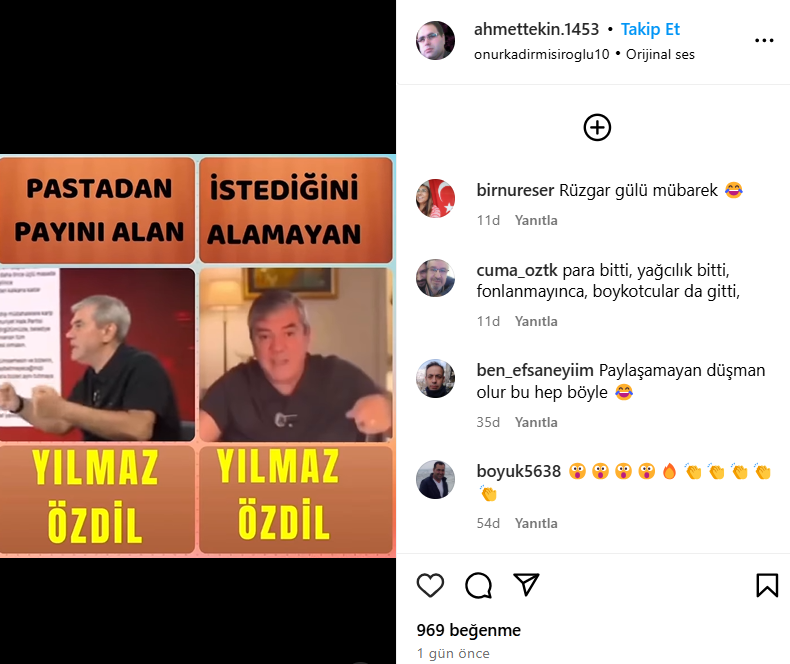Screen dimensions: 790x664
Task: Reply to ben_efsaneyiim's comment with Yanıtla
Action: pos(536,422)
